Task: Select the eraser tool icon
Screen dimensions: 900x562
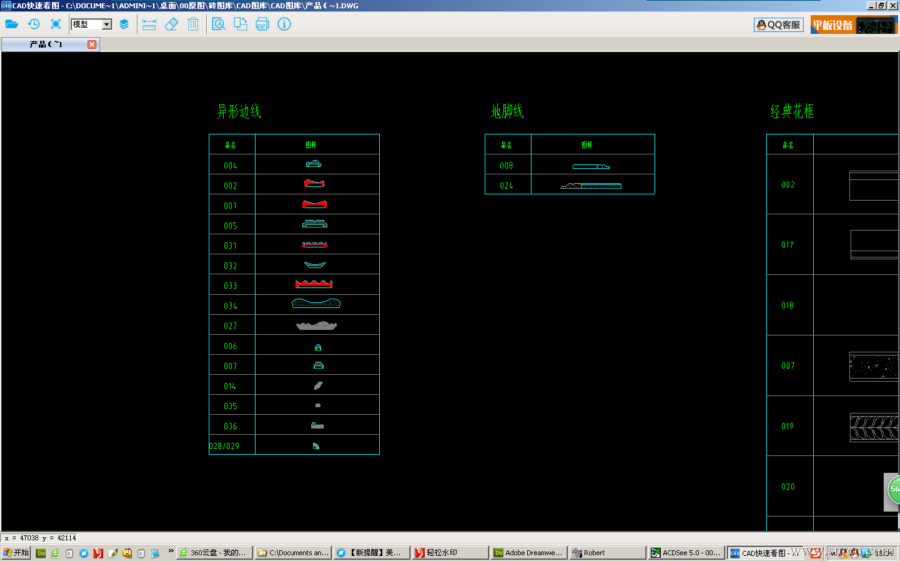Action: 171,24
